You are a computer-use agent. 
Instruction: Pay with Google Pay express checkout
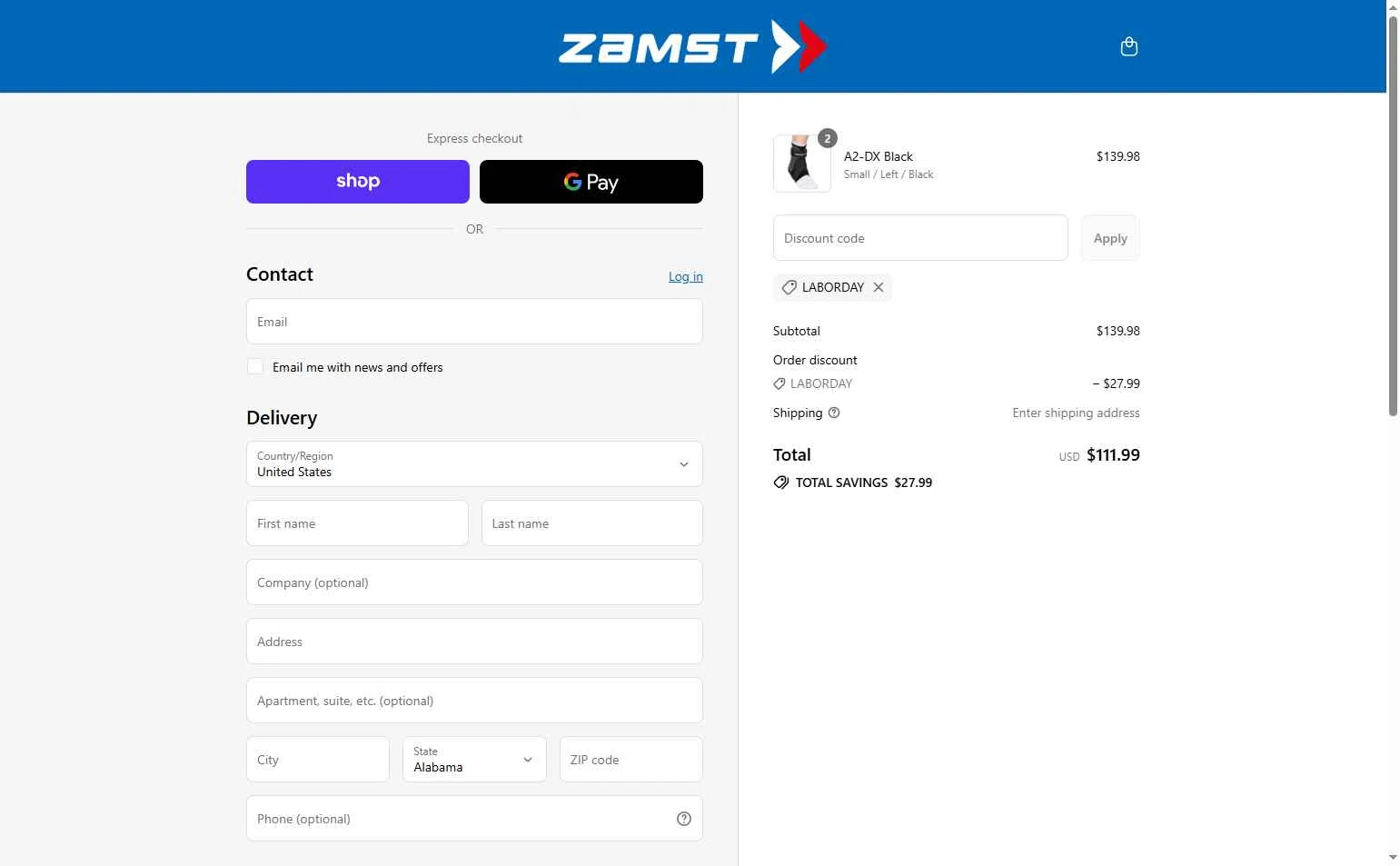tap(591, 182)
